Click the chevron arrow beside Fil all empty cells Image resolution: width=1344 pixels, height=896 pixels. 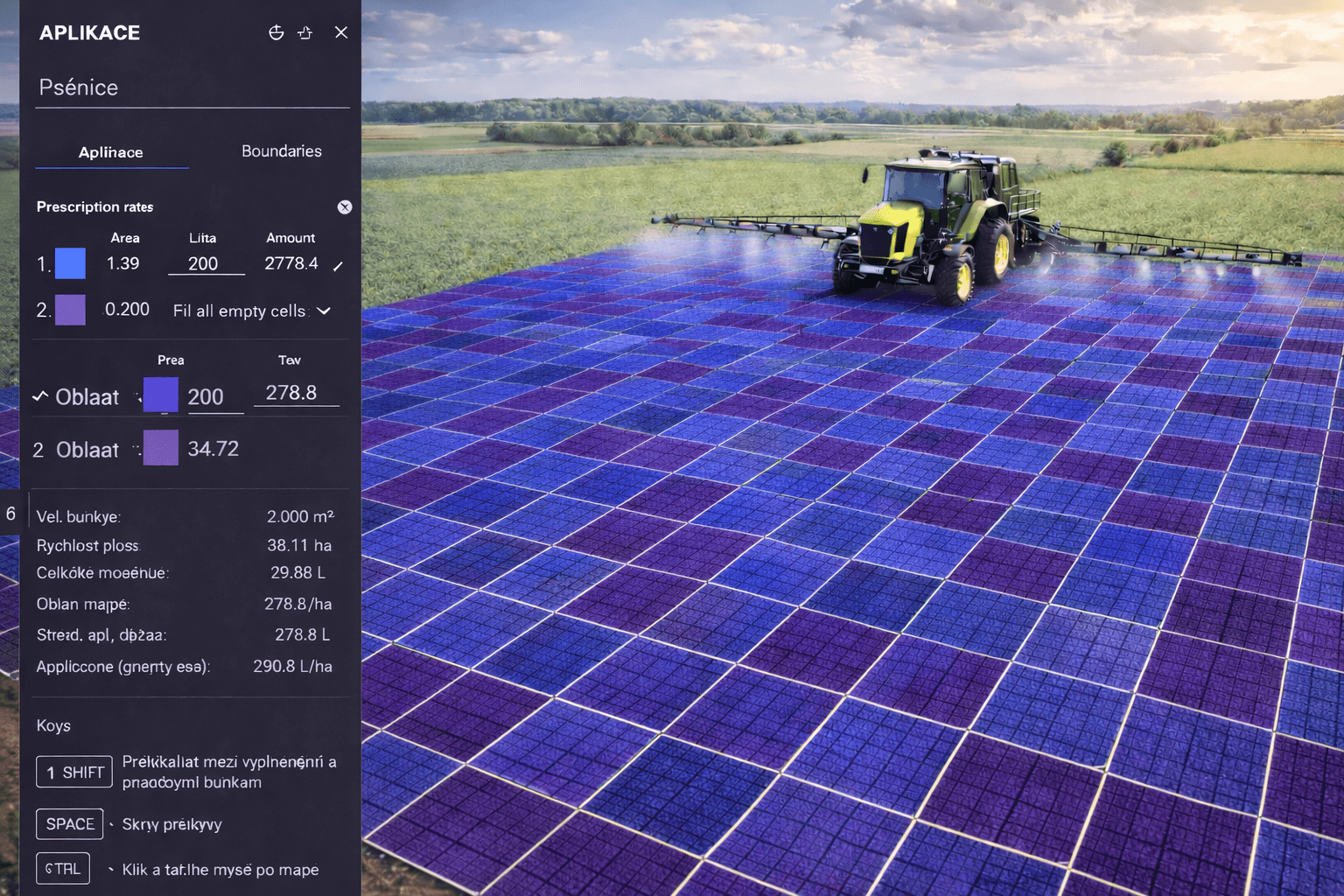[x=324, y=311]
